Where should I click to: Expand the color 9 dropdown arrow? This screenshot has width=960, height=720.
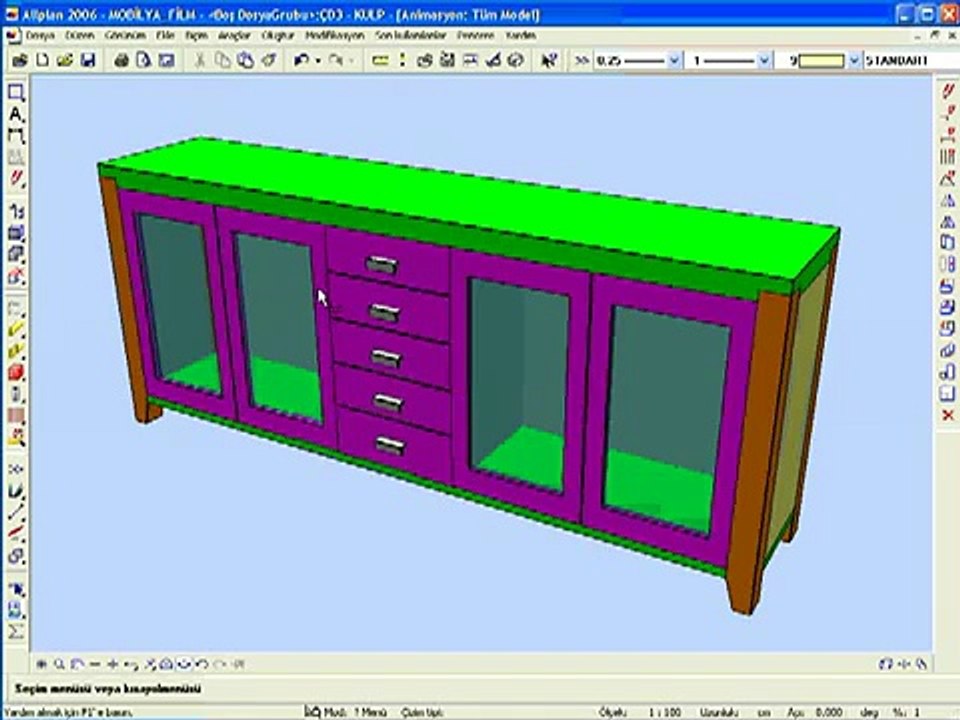(854, 61)
